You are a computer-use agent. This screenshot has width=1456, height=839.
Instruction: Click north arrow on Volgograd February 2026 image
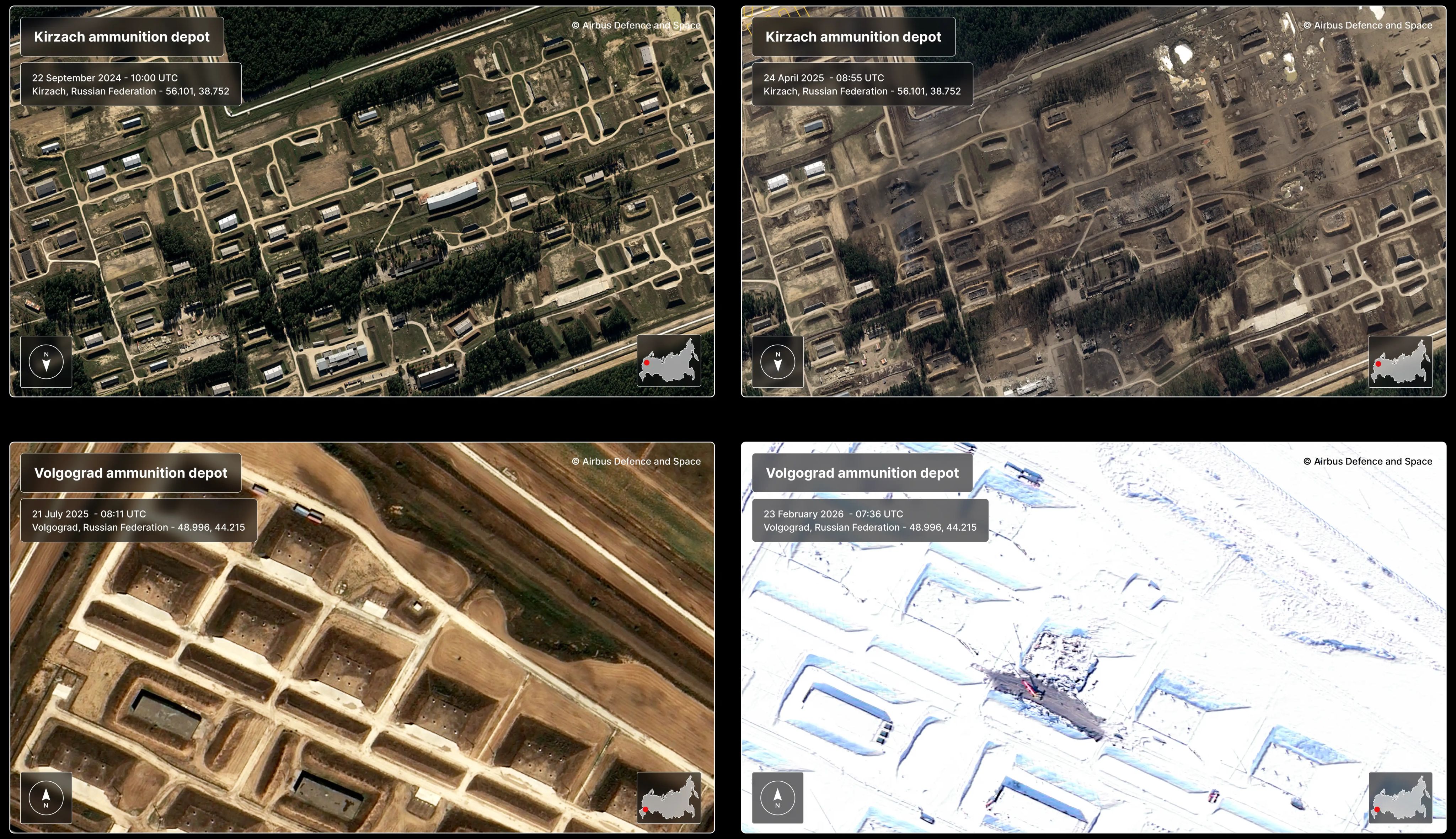[x=777, y=797]
